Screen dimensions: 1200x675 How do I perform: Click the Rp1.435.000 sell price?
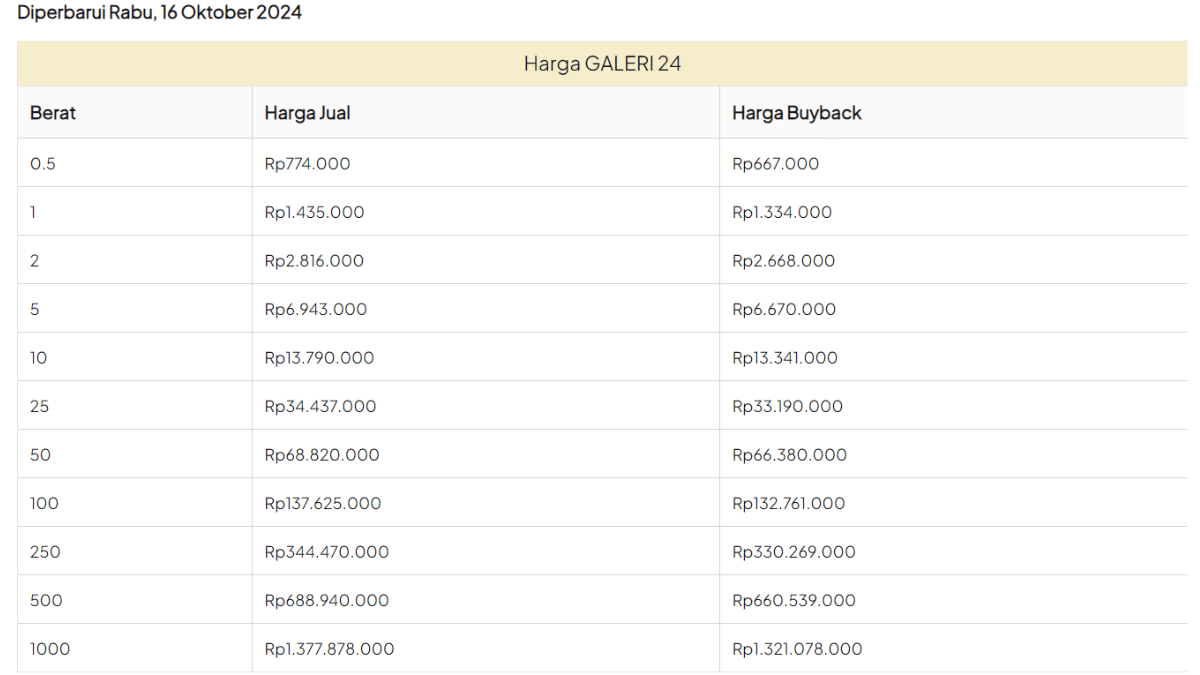coord(314,212)
